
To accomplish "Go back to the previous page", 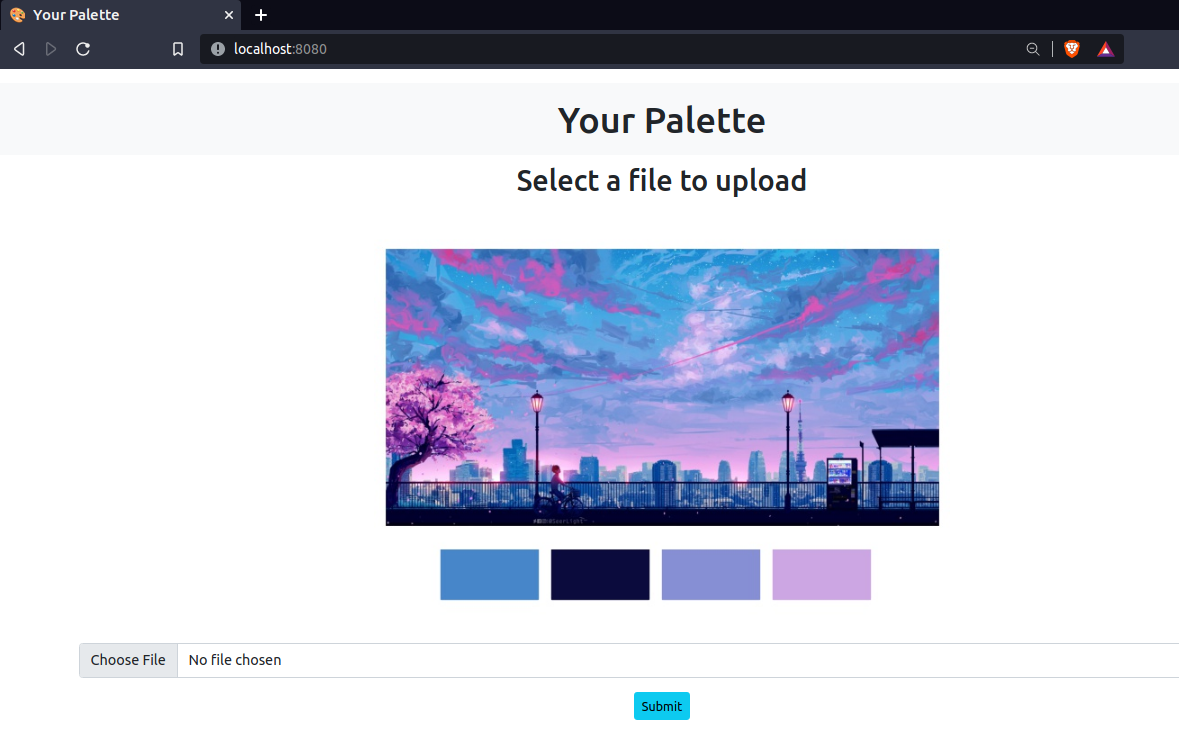I will pos(19,49).
